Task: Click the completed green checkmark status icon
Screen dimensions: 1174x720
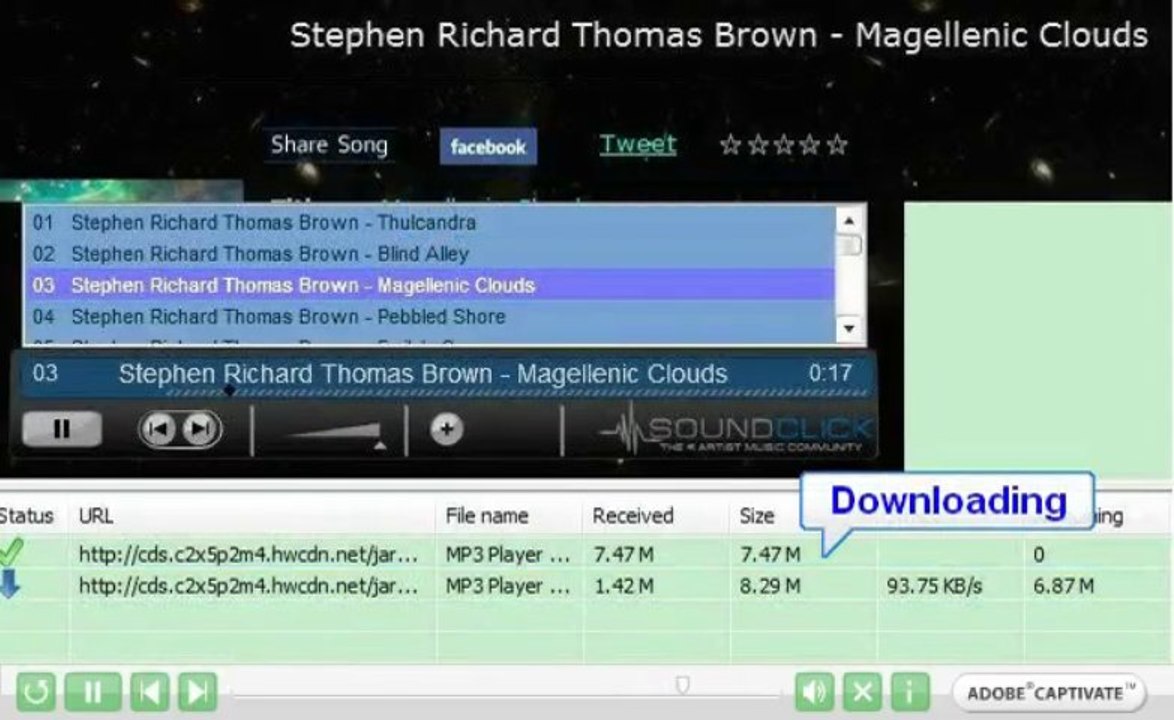Action: point(11,552)
